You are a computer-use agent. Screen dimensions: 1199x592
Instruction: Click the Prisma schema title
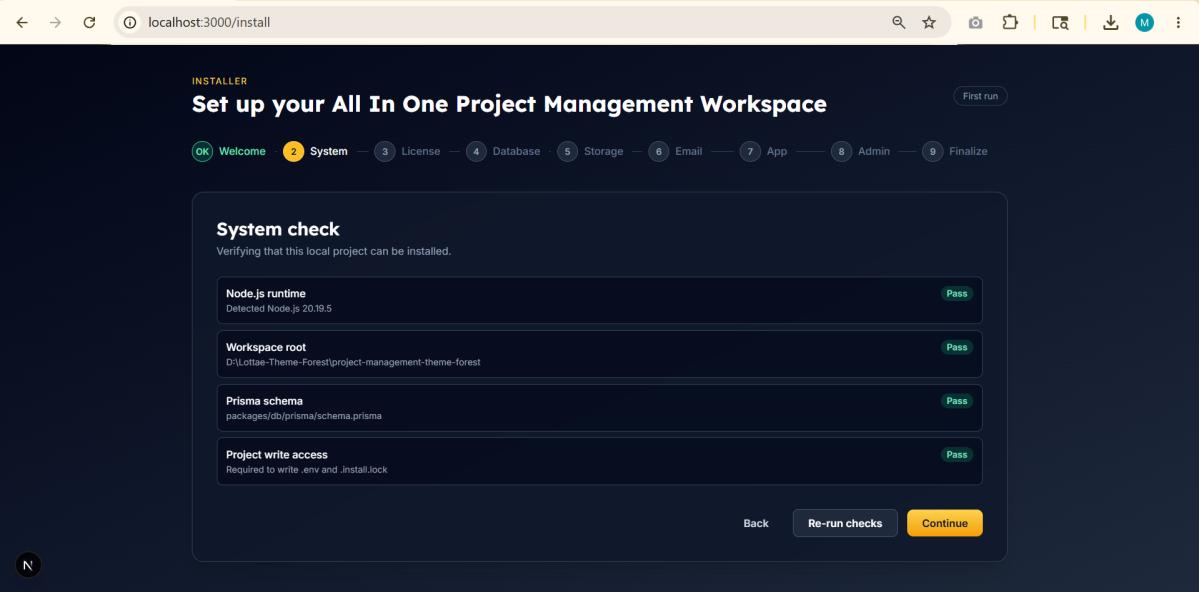click(265, 401)
